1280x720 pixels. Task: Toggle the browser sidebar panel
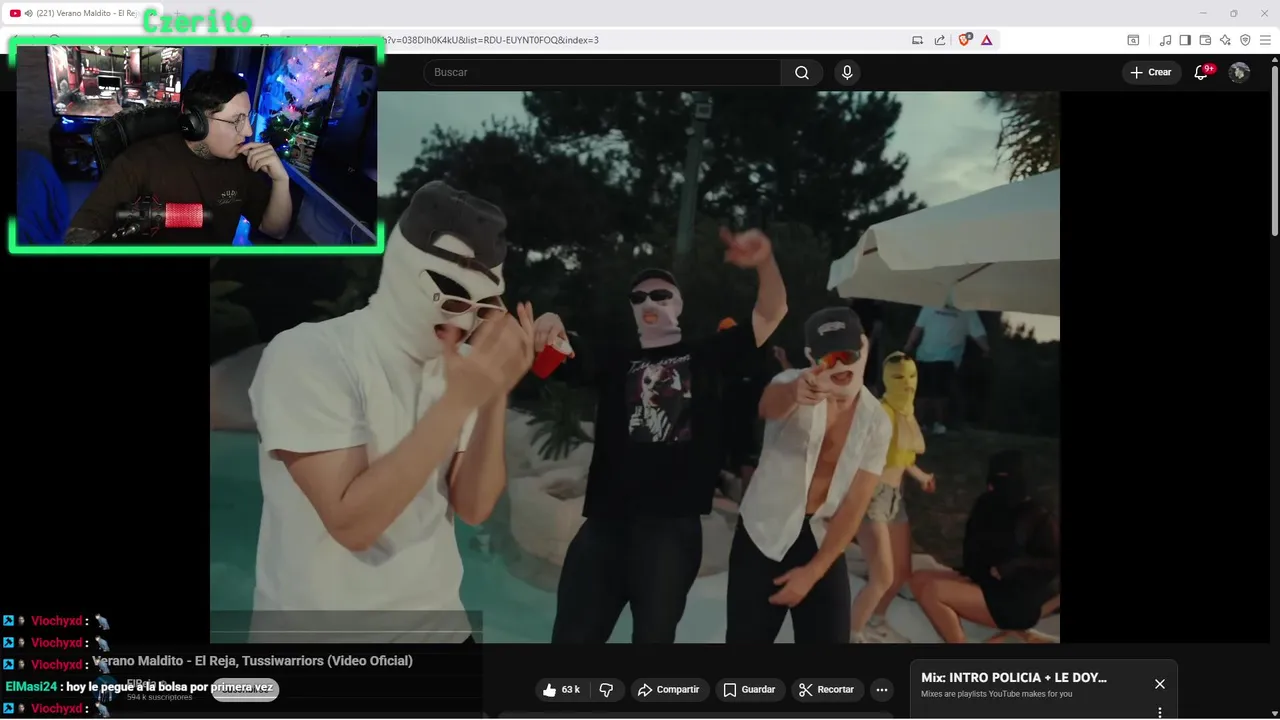pyautogui.click(x=1185, y=40)
